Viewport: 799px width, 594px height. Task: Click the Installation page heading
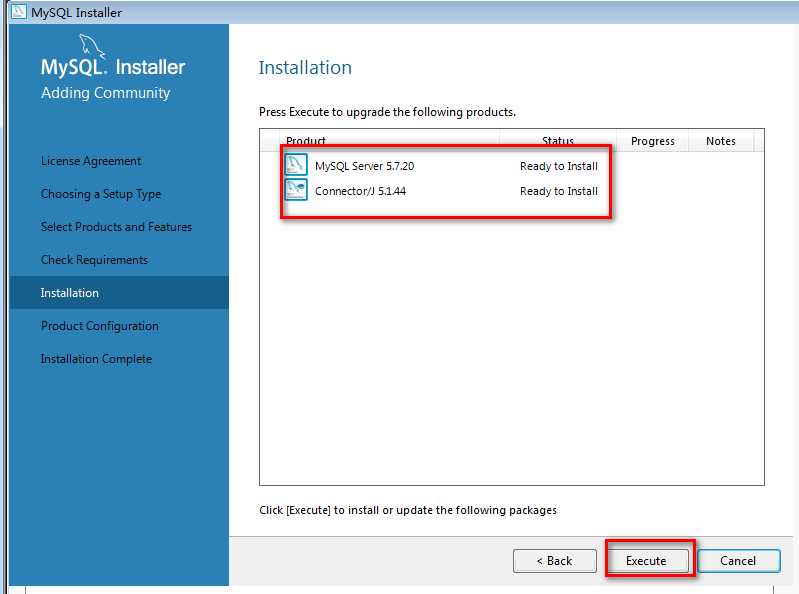pyautogui.click(x=305, y=68)
